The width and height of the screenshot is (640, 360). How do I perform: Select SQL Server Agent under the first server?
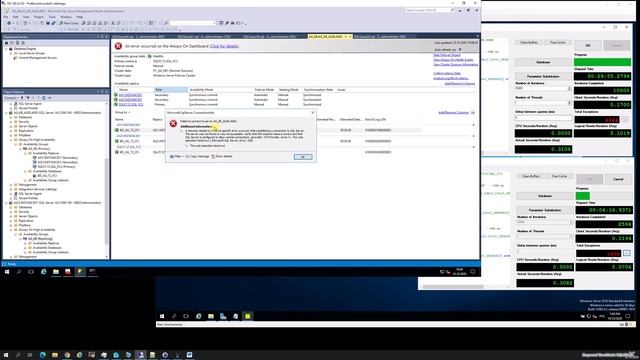pos(30,193)
